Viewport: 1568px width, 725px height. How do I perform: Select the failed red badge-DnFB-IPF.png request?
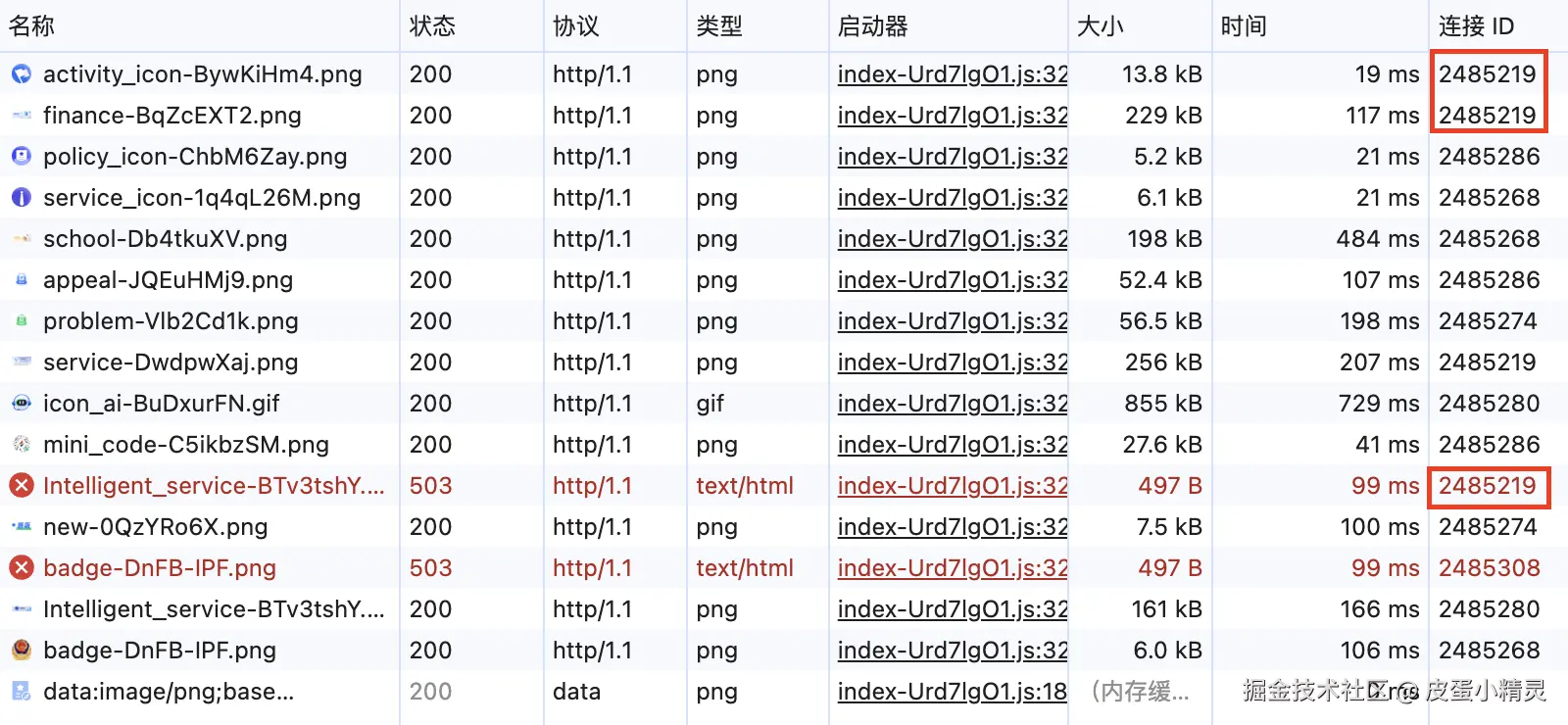tap(160, 568)
